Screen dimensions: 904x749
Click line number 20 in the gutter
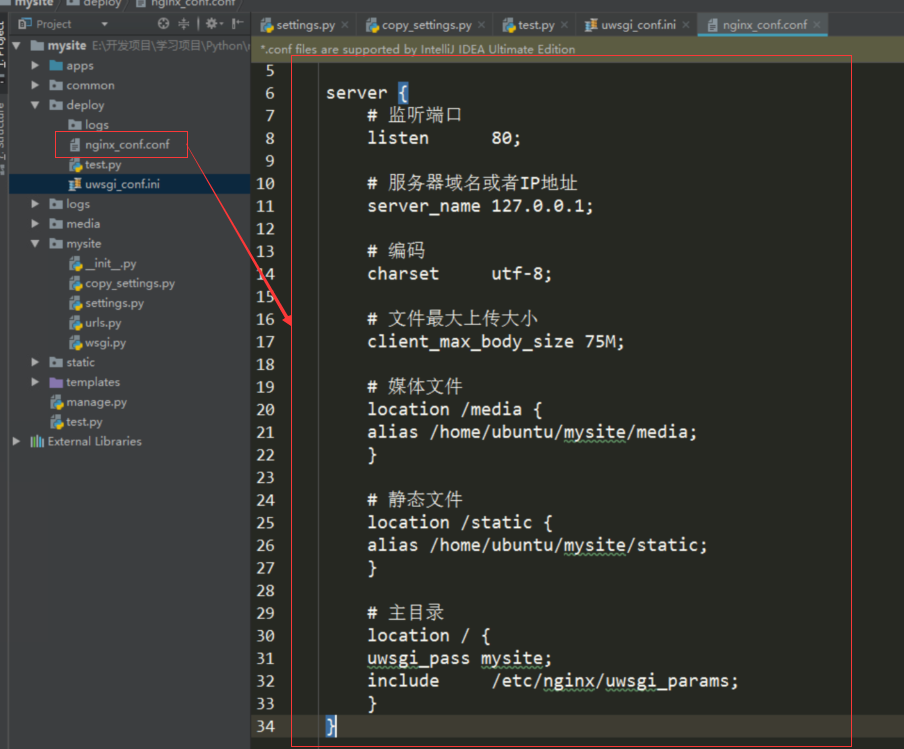pyautogui.click(x=265, y=410)
